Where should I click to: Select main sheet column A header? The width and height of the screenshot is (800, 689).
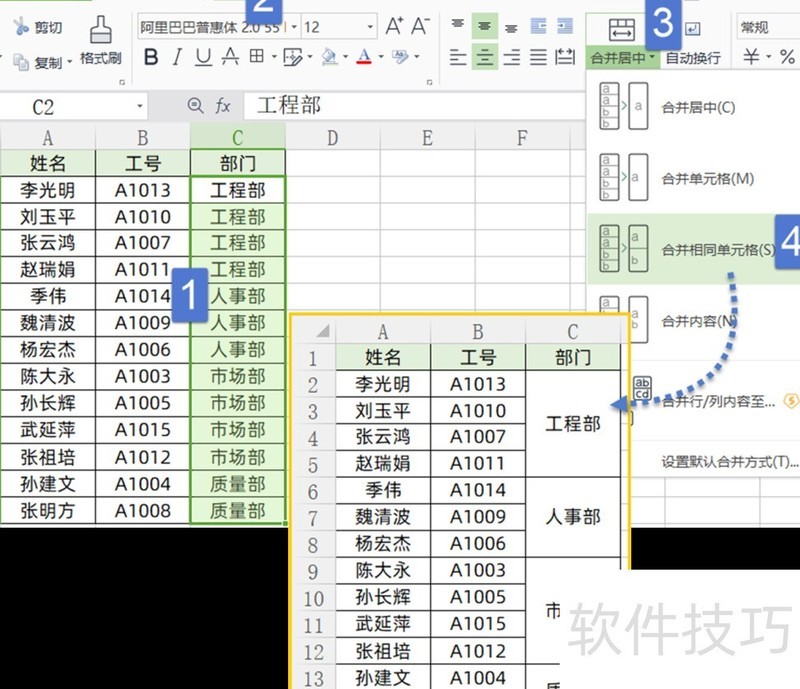click(x=47, y=138)
